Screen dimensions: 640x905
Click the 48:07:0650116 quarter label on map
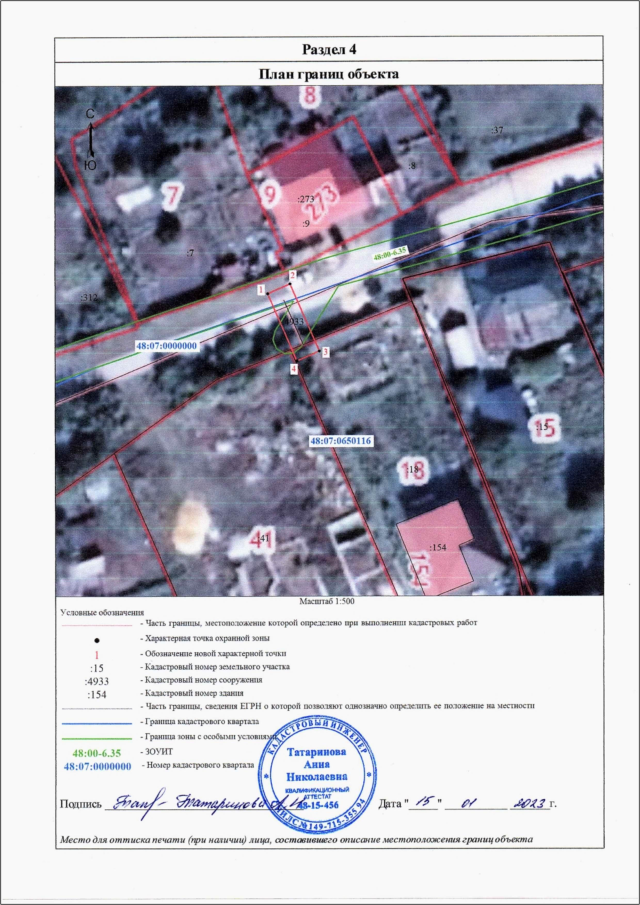pos(340,440)
